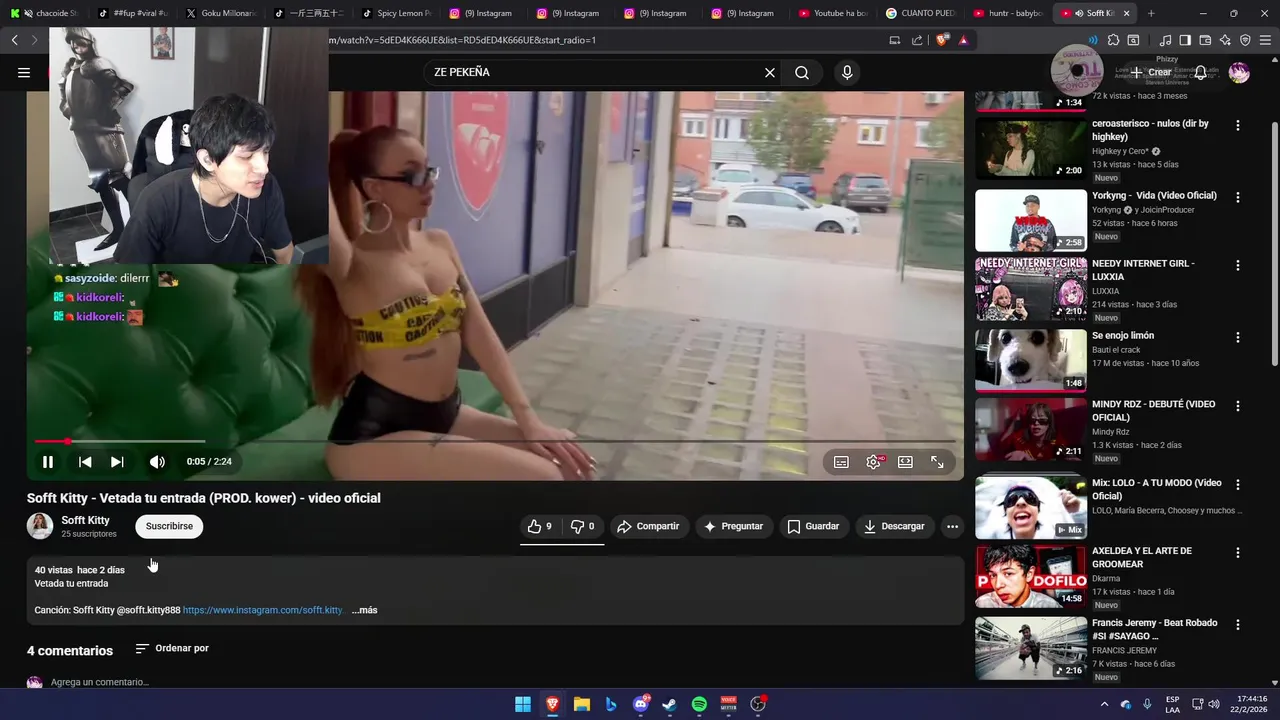This screenshot has height=720, width=1280.
Task: Skip to the next video in player
Action: tap(117, 462)
